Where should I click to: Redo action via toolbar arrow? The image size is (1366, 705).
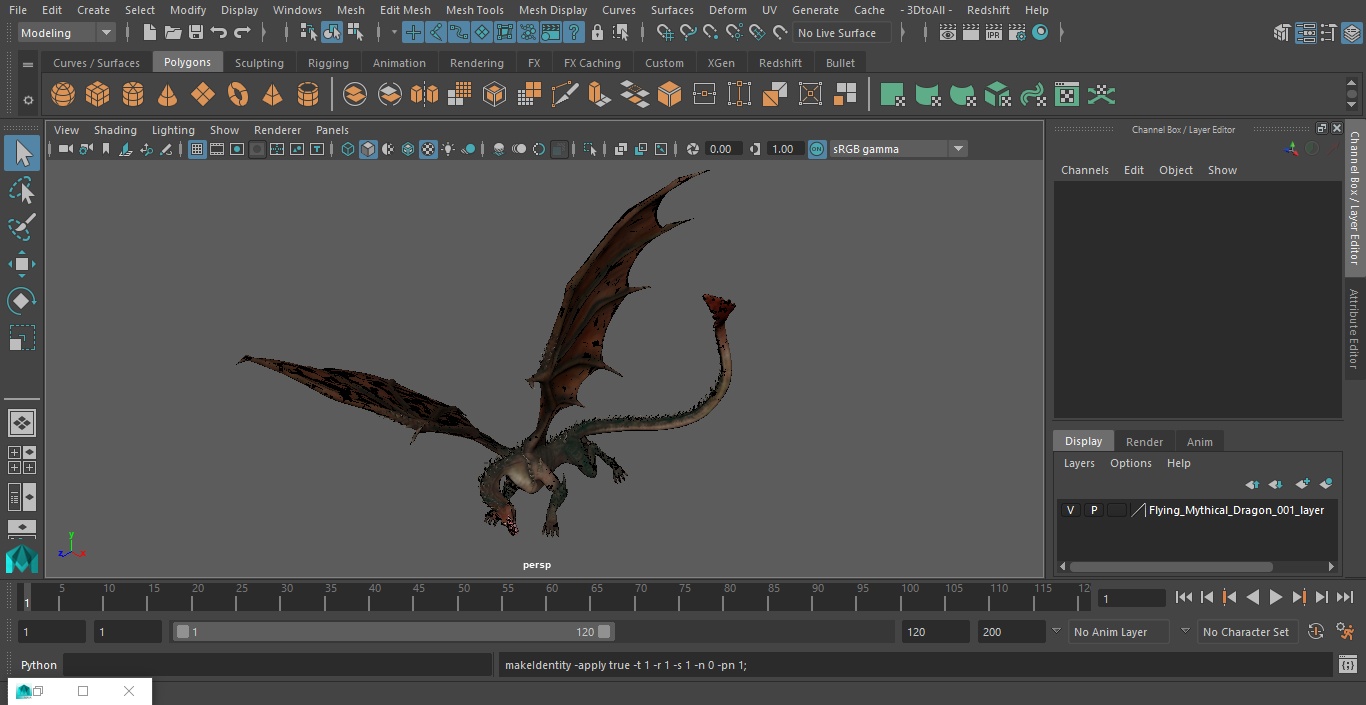242,33
